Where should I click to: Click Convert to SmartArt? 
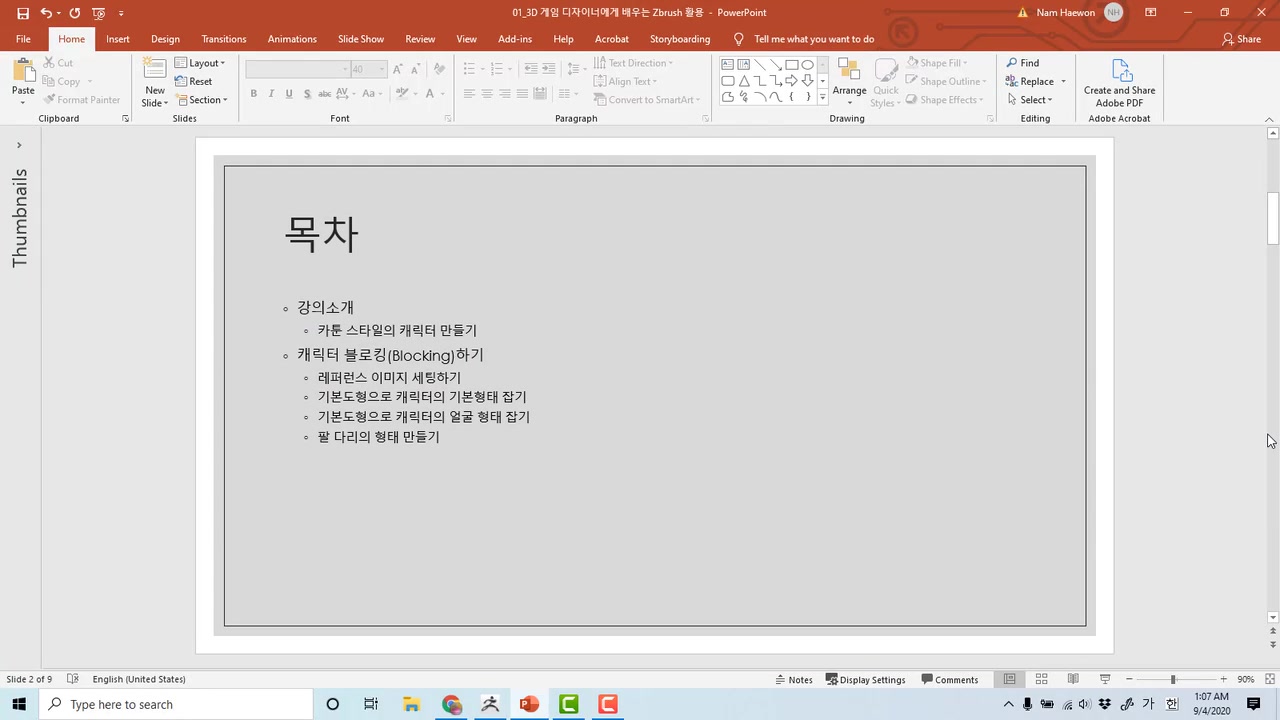click(650, 99)
